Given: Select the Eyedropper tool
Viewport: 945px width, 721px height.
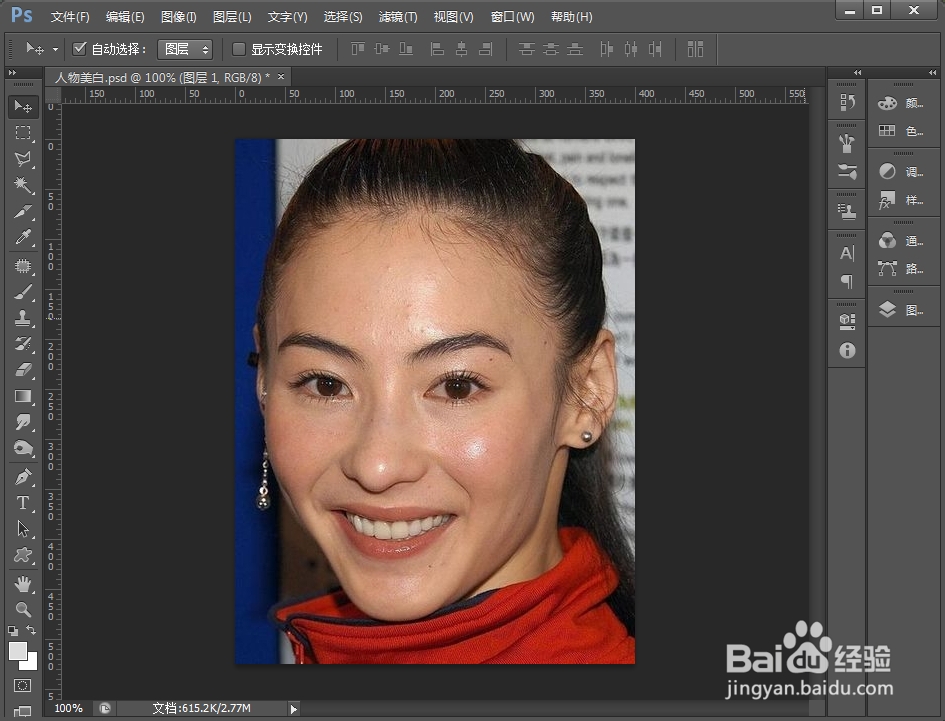Looking at the screenshot, I should tap(23, 237).
